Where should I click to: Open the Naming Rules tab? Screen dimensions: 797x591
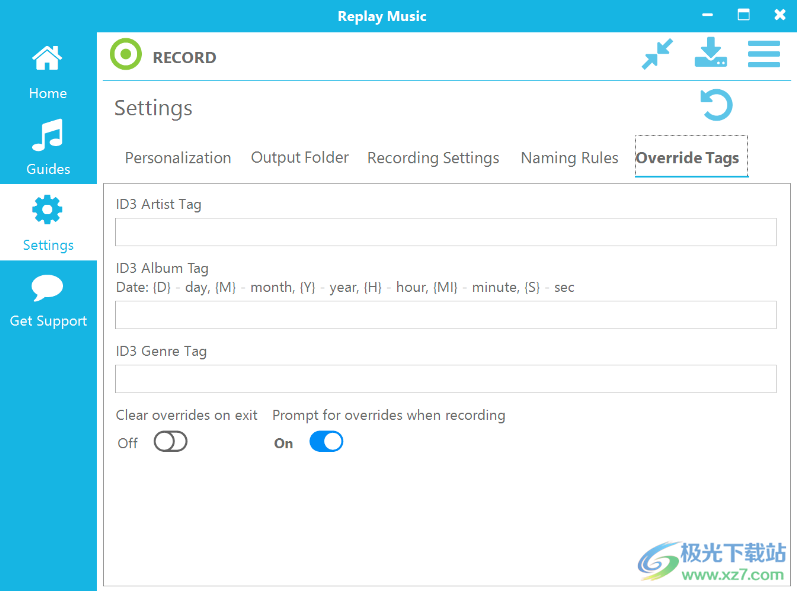point(569,158)
